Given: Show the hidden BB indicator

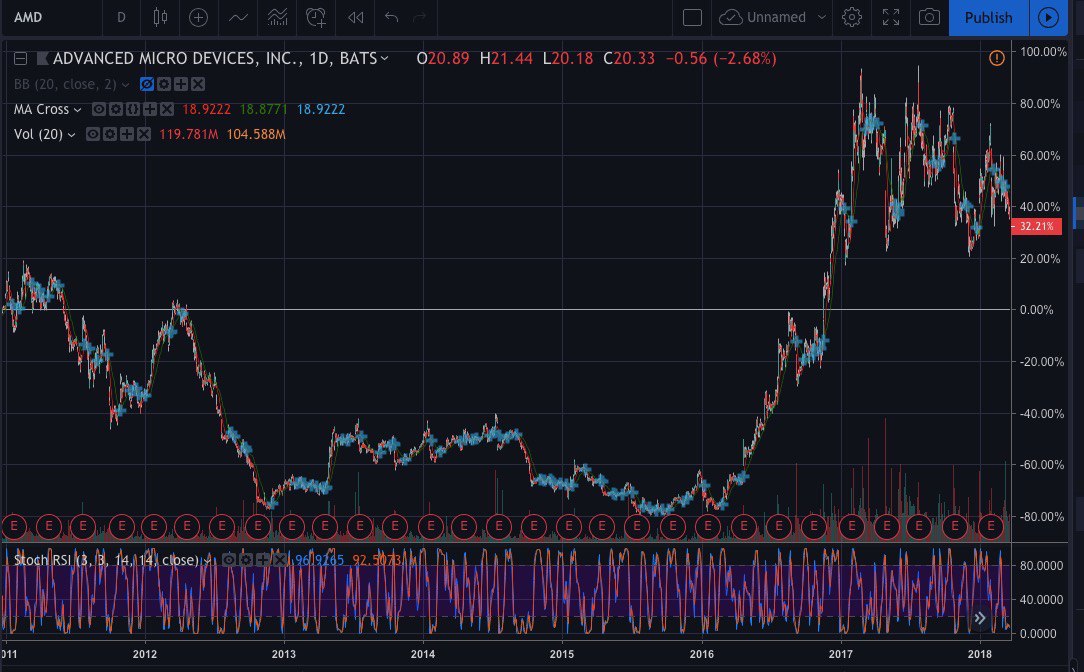Looking at the screenshot, I should pos(147,84).
